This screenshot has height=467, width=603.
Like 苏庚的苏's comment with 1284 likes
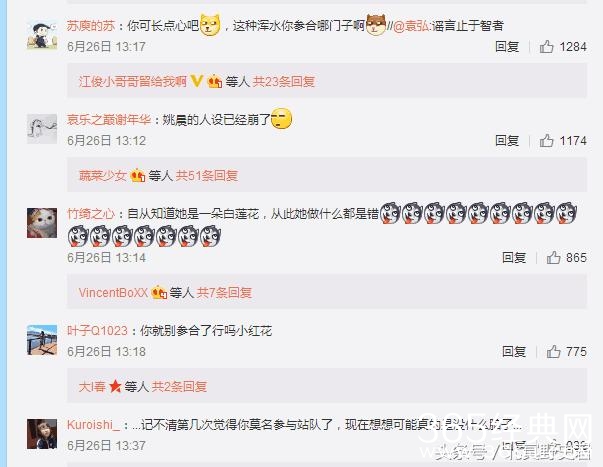(546, 47)
